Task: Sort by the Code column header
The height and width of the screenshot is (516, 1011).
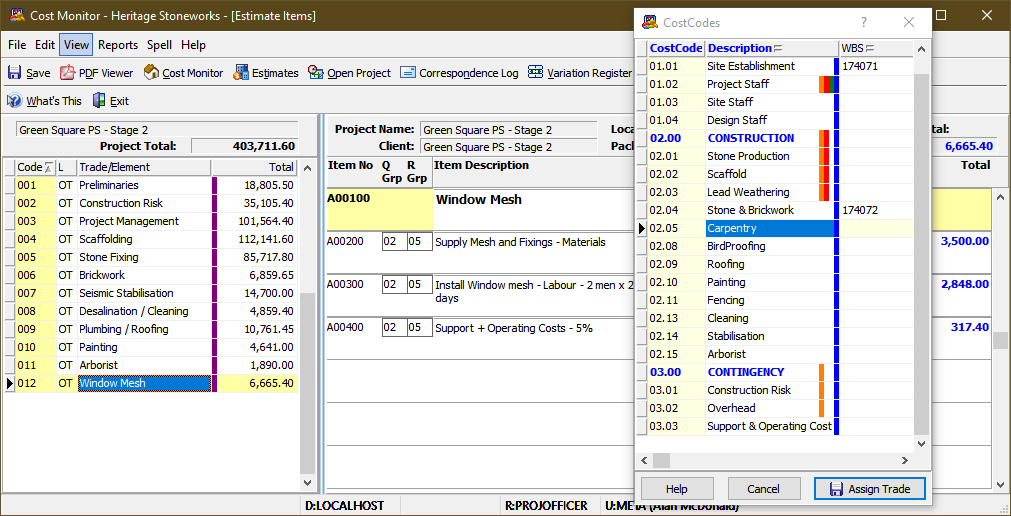Action: pos(35,167)
